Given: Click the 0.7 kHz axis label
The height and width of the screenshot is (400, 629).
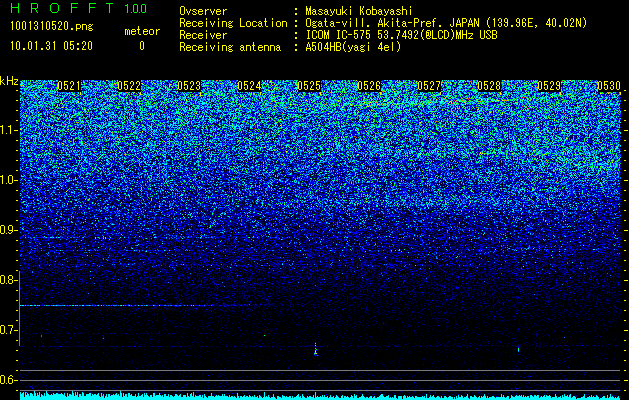Looking at the screenshot, I should coord(8,330).
